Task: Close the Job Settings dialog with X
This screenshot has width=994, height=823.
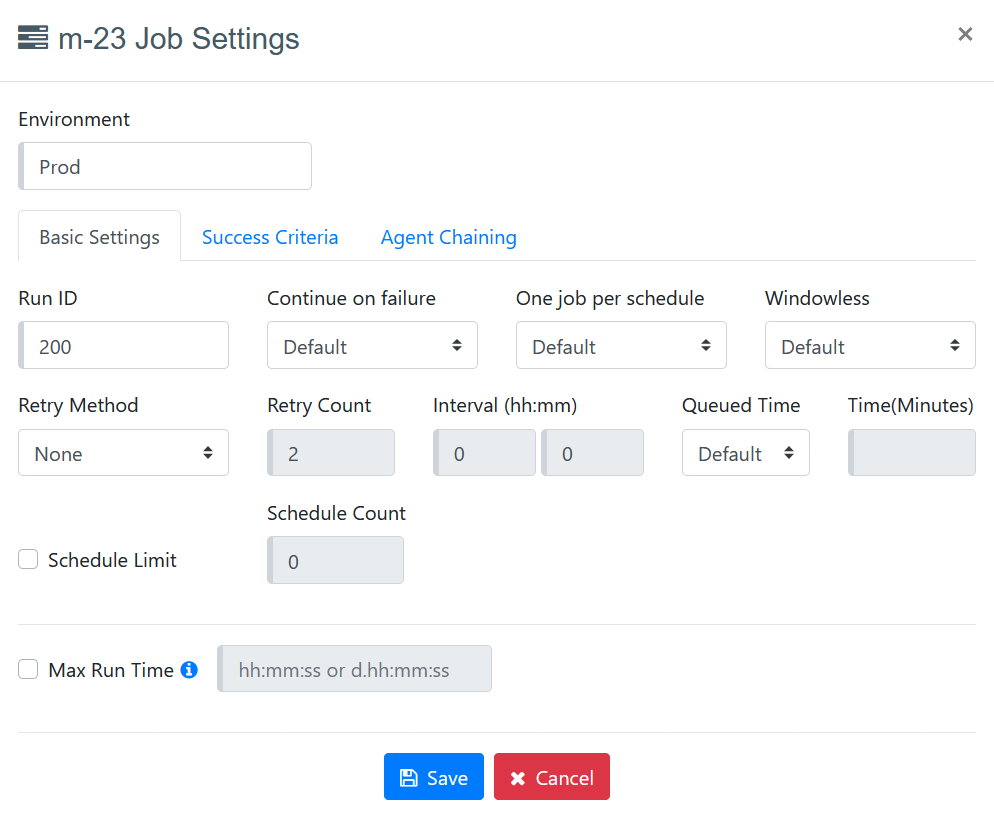Action: [x=964, y=35]
